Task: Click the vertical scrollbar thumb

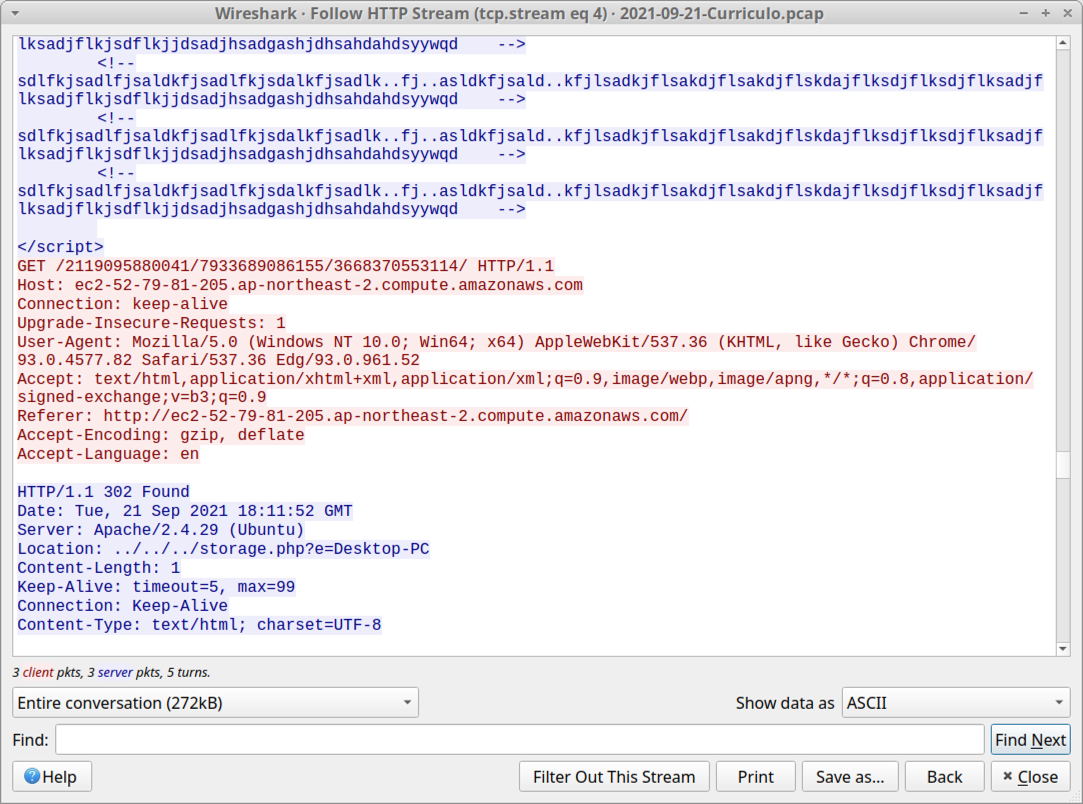Action: point(1063,464)
